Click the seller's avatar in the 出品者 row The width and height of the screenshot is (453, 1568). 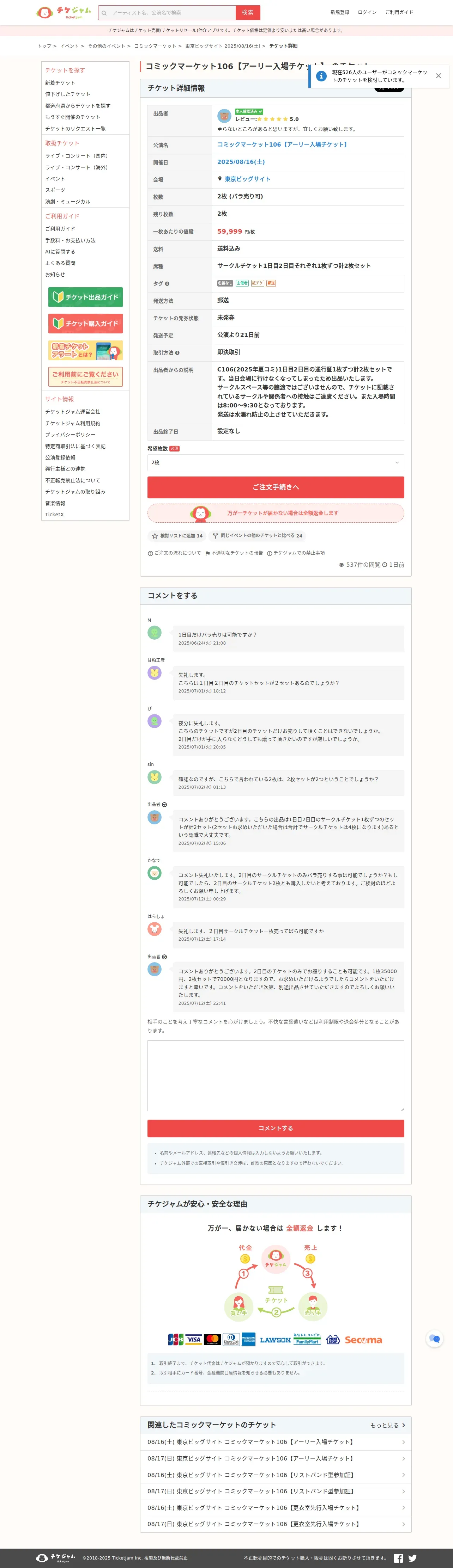pos(224,116)
